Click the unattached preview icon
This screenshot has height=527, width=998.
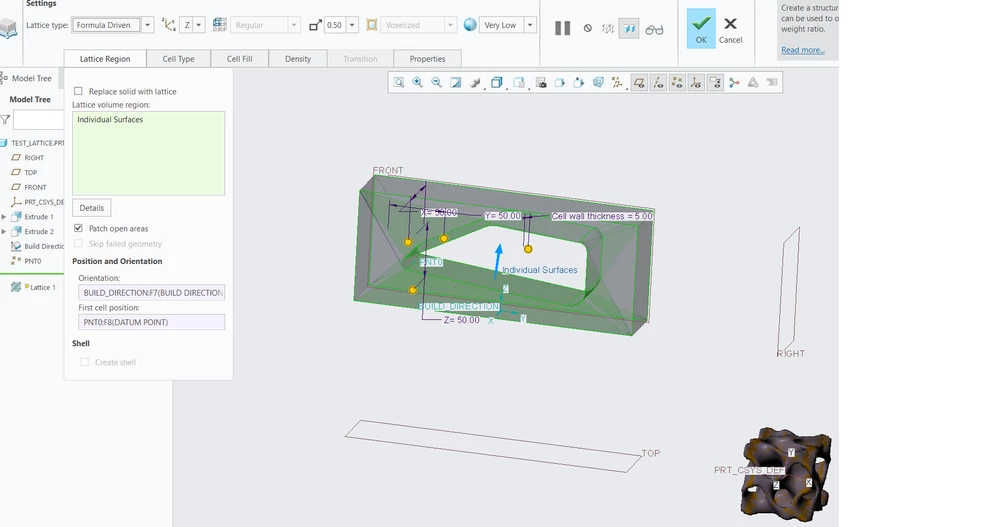coord(608,29)
